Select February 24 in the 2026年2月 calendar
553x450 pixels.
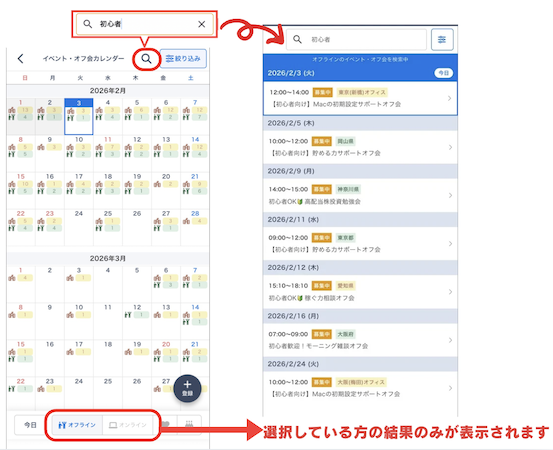[x=79, y=227]
